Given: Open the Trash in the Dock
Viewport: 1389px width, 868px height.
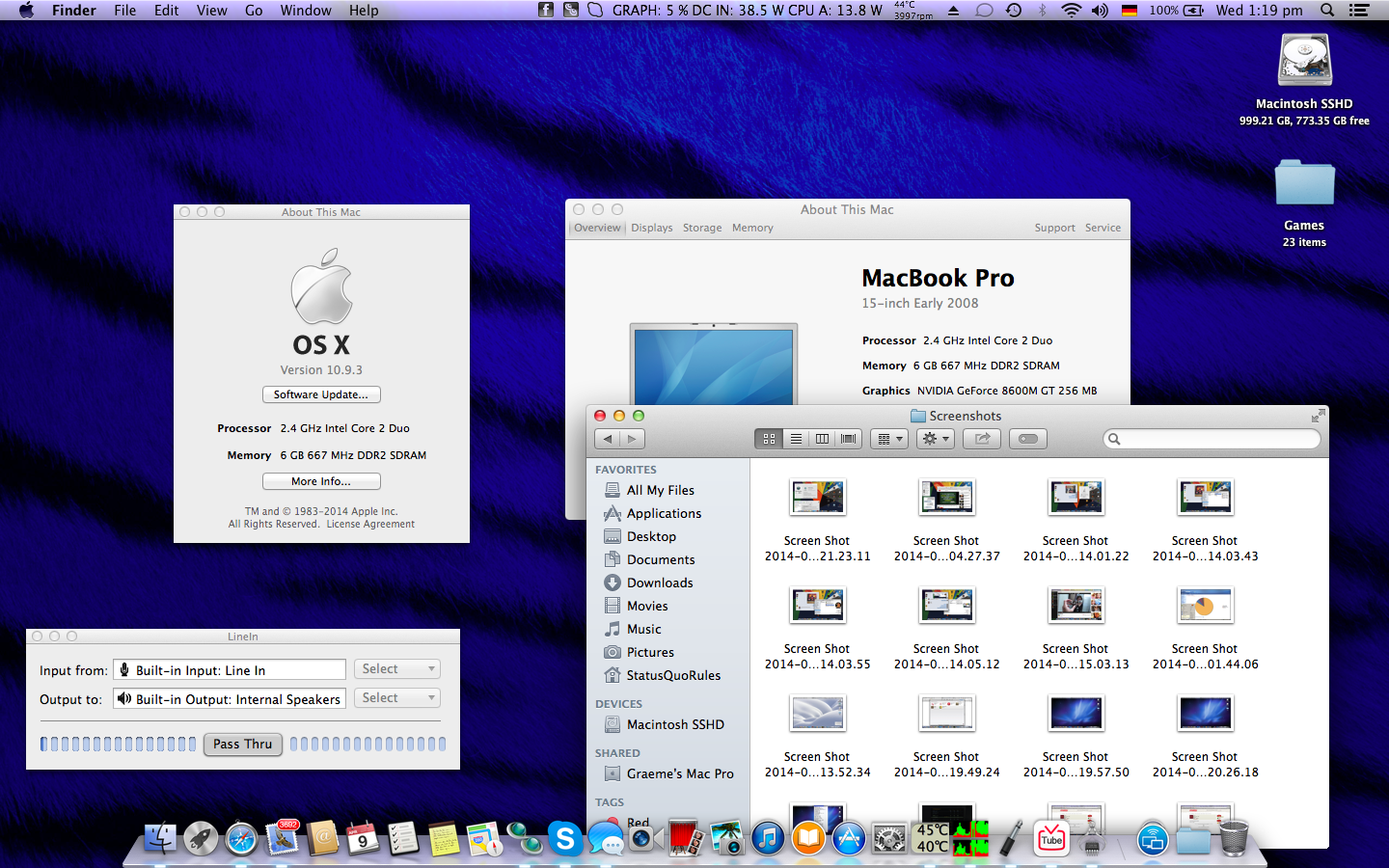Looking at the screenshot, I should [x=1234, y=838].
